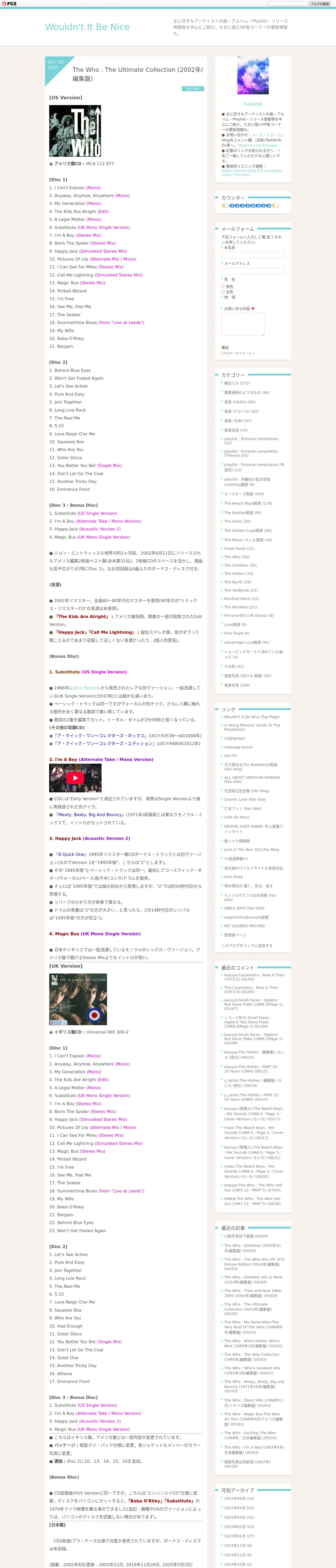Screen dimensions: 336x1568
Task: Open the US version album cover image
Action: [75, 131]
